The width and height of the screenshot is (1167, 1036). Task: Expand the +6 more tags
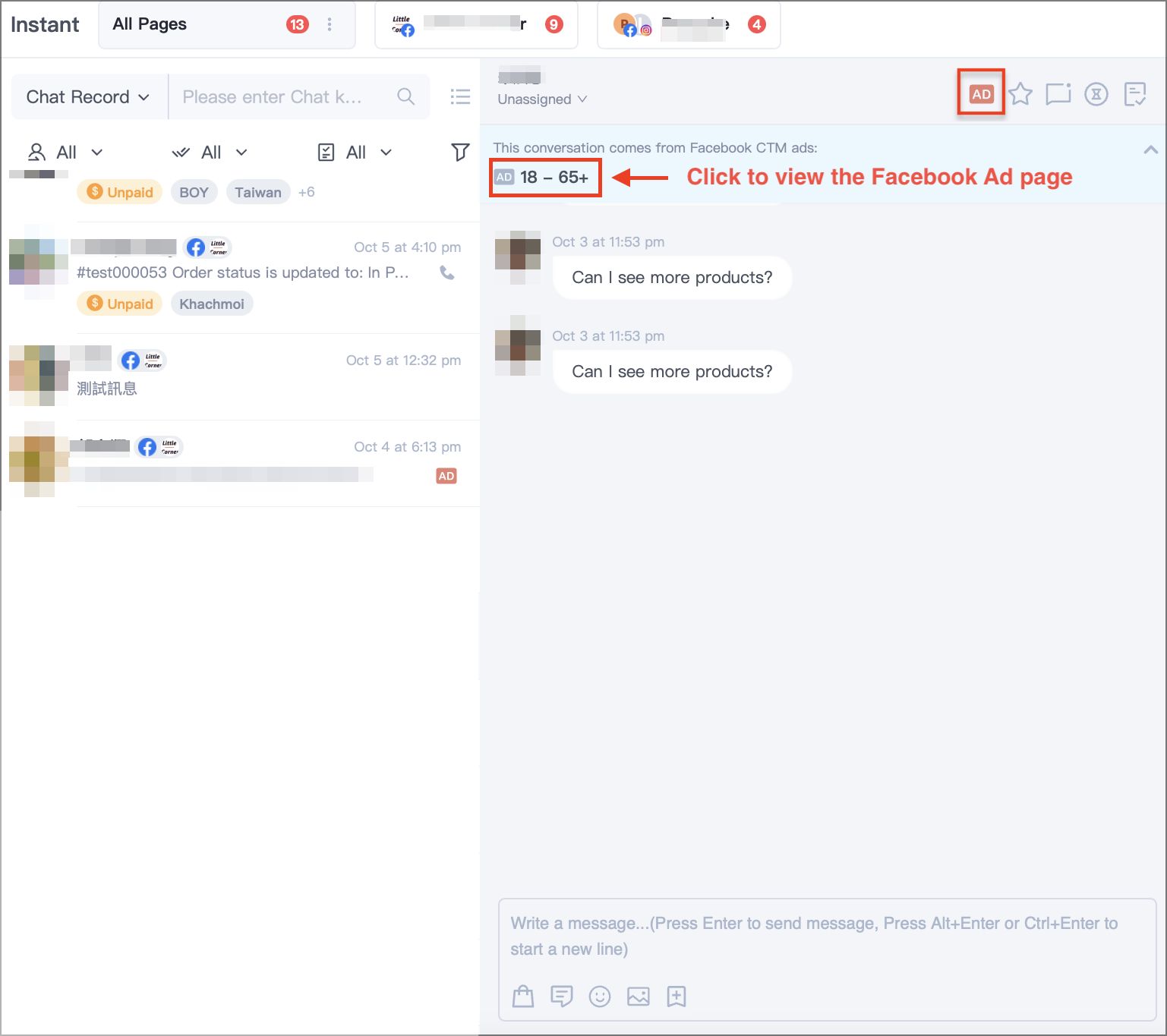(x=307, y=192)
